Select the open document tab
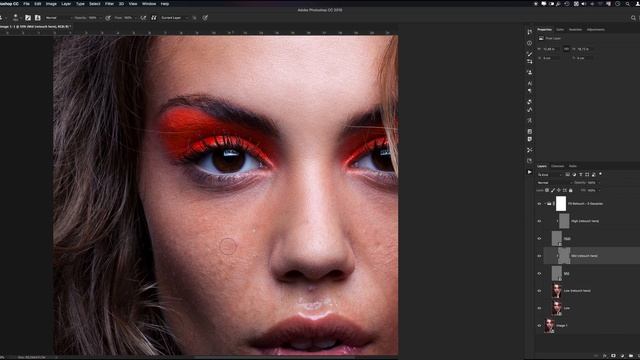 (x=36, y=27)
